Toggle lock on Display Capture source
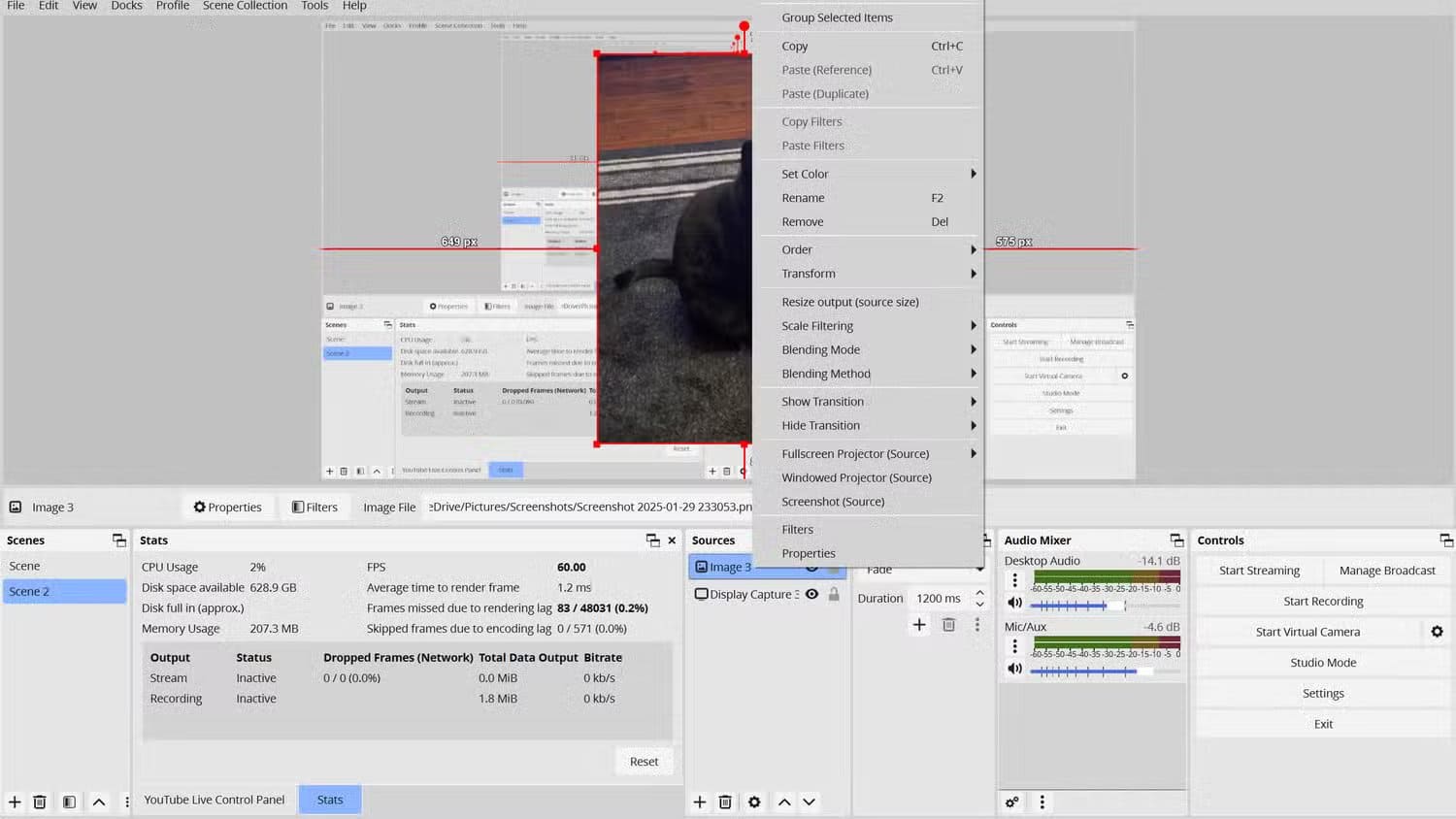The image size is (1456, 819). pyautogui.click(x=834, y=594)
